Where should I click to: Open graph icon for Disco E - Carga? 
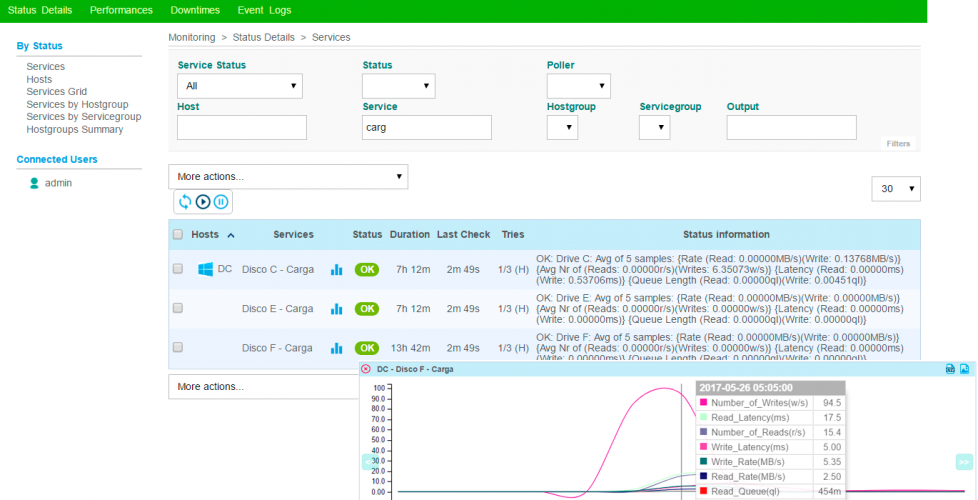336,309
